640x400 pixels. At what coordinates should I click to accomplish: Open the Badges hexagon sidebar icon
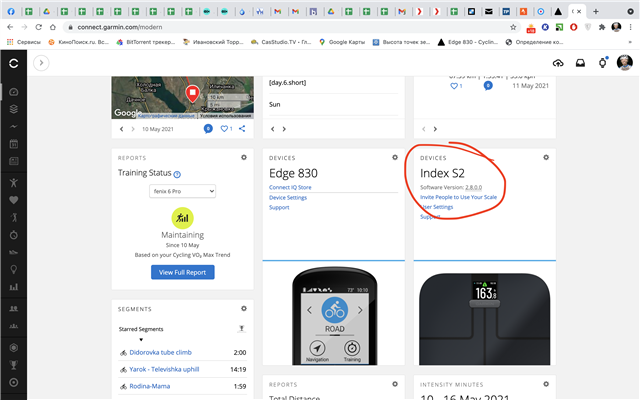tap(13, 348)
